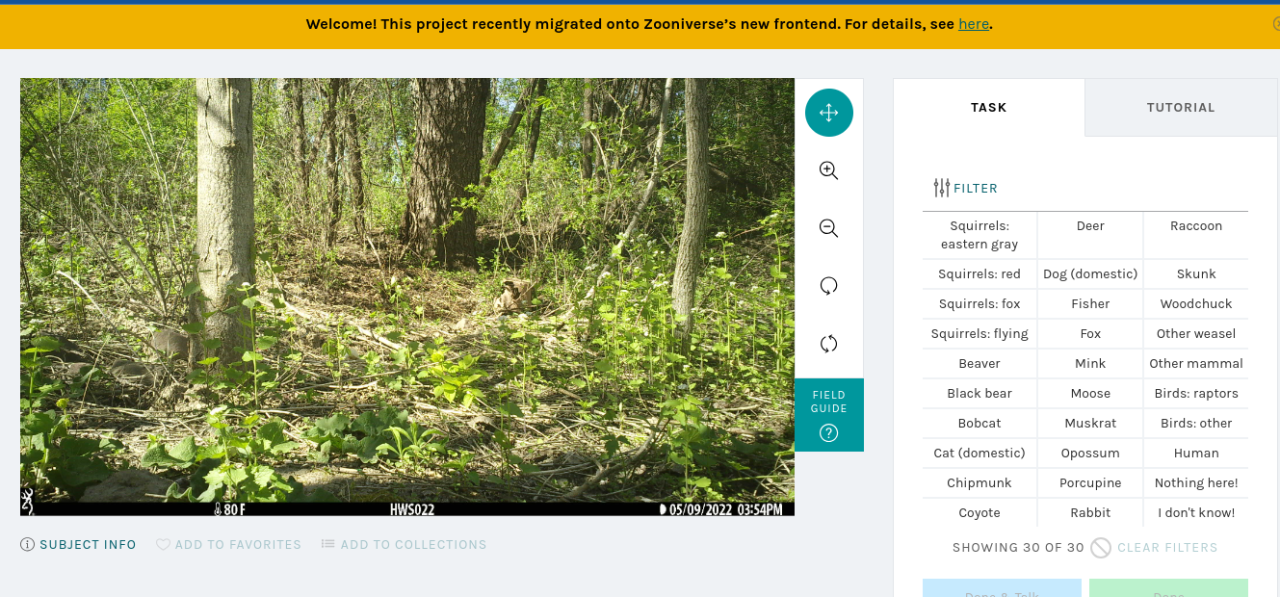Click the camera trap image
The width and height of the screenshot is (1280, 597).
click(407, 297)
